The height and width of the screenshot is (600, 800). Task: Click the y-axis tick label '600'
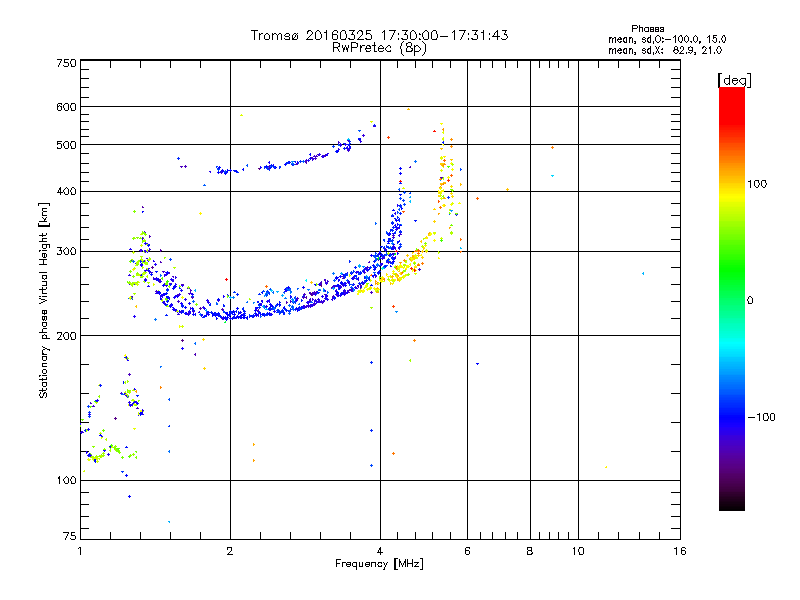point(66,107)
